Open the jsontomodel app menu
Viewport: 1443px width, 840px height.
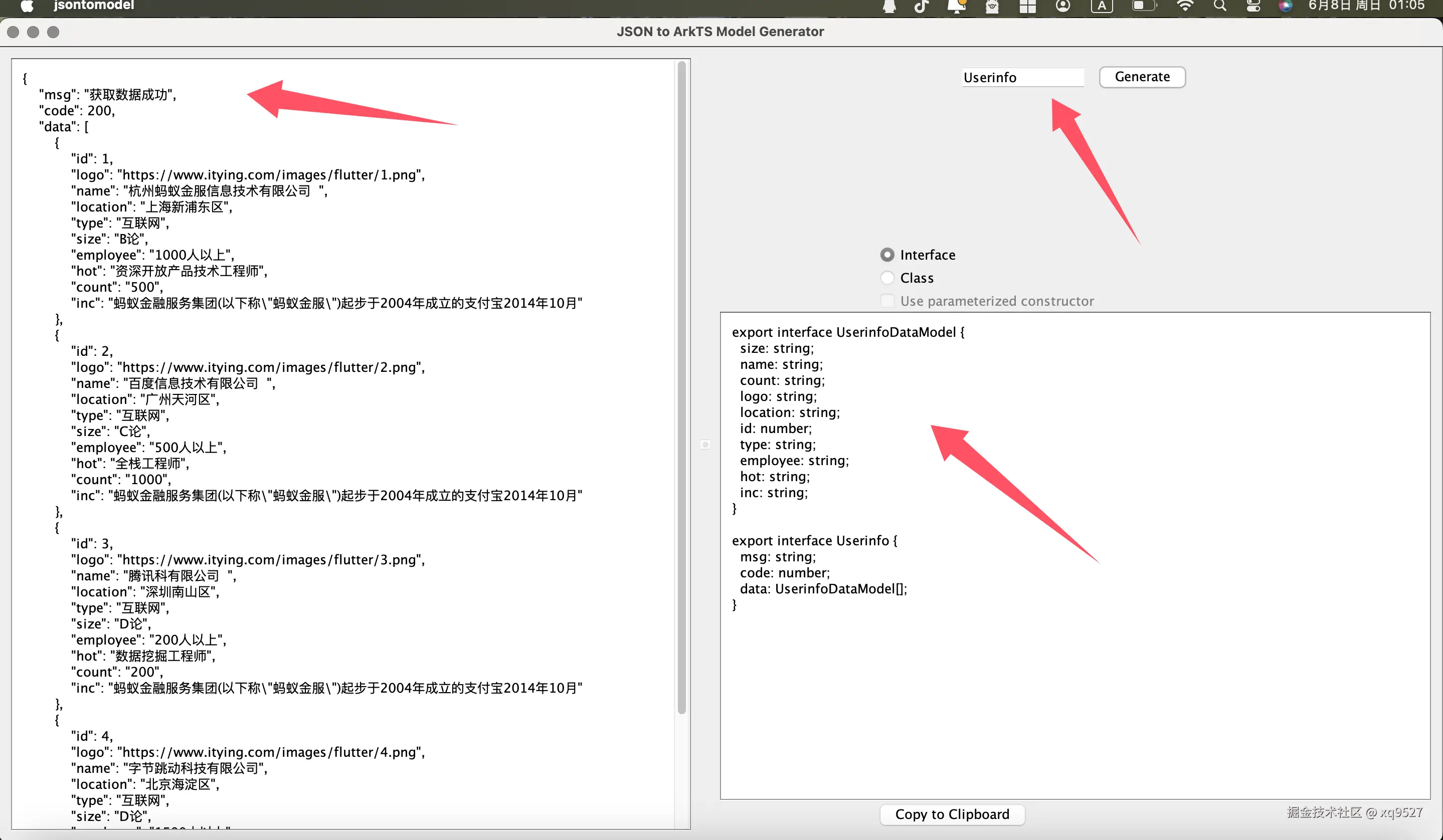tap(94, 6)
